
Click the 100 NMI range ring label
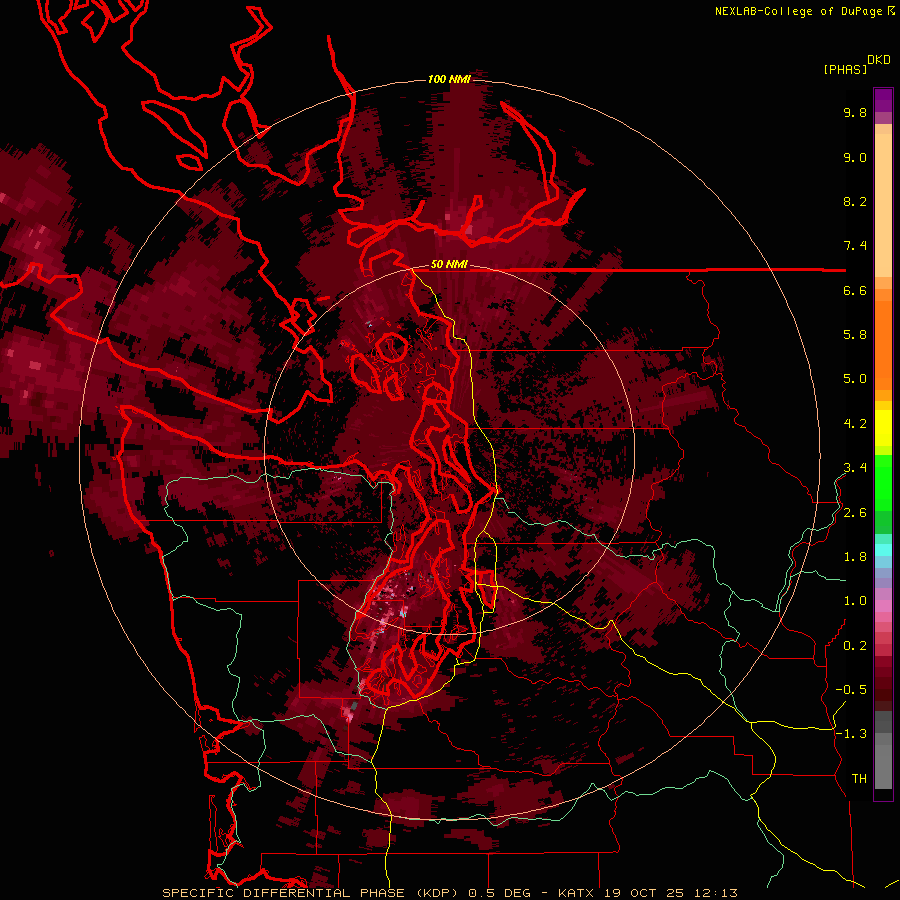[x=449, y=79]
